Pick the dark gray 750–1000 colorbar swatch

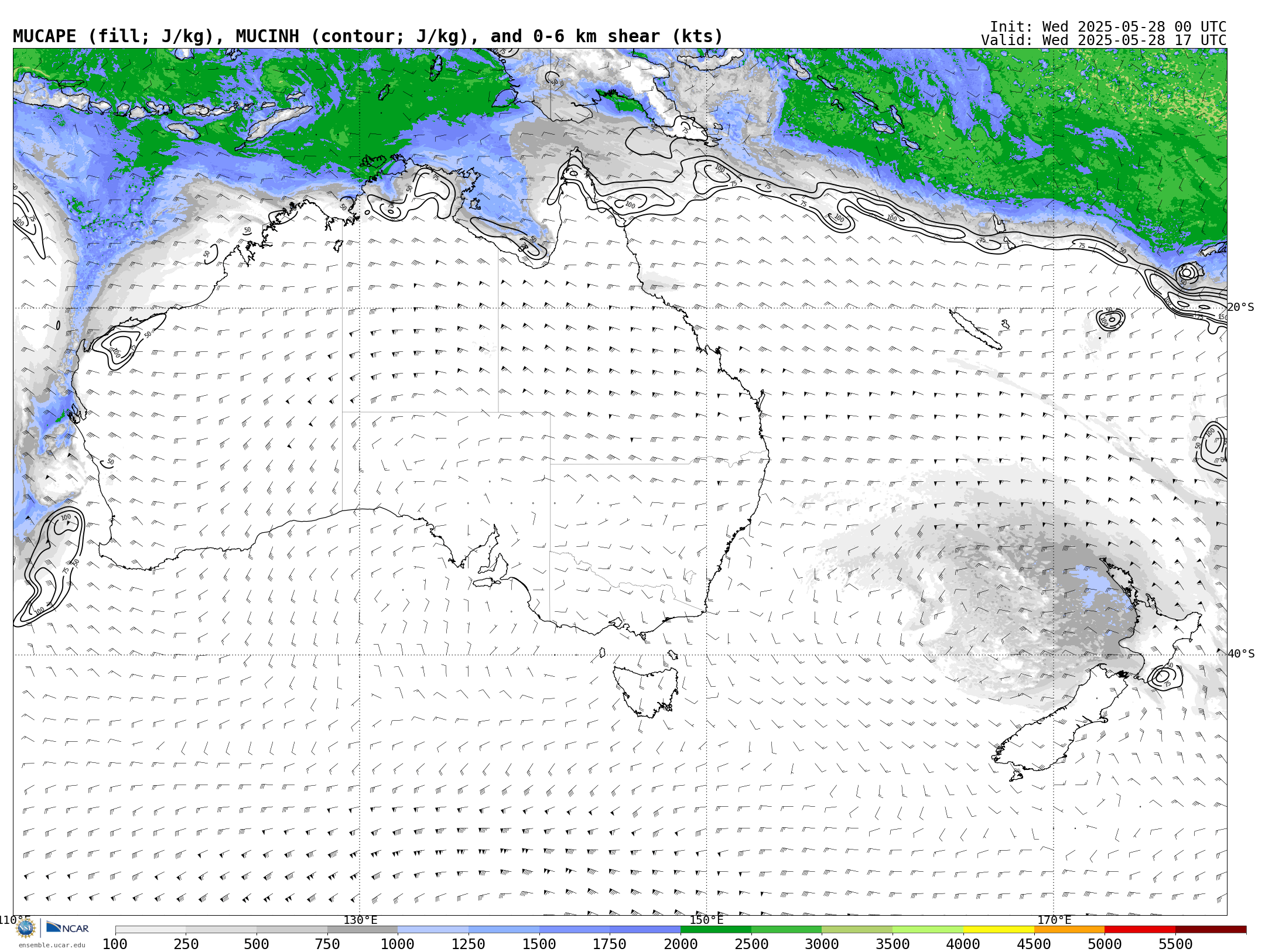[363, 930]
